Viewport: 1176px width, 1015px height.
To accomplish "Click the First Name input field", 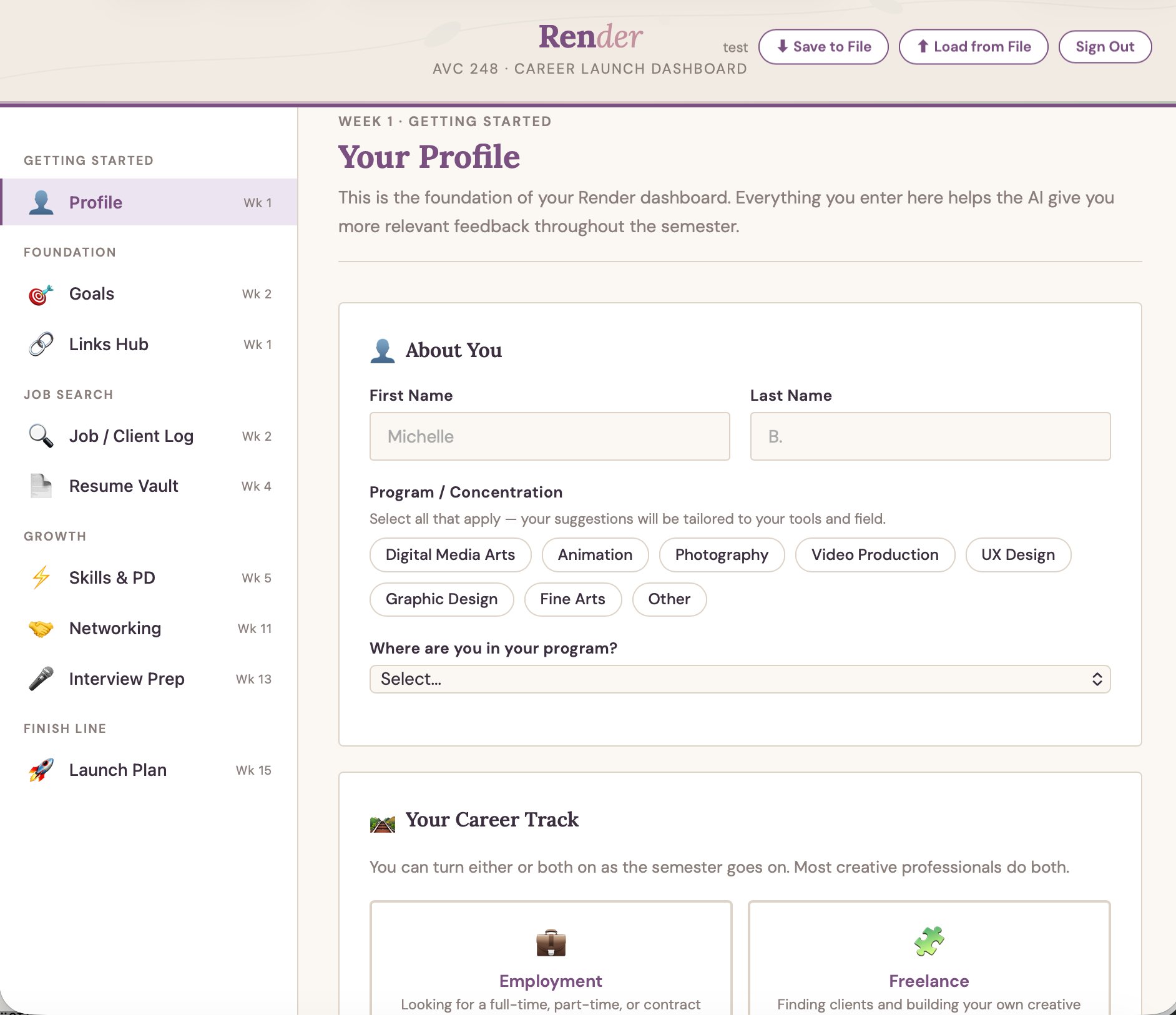I will [550, 436].
